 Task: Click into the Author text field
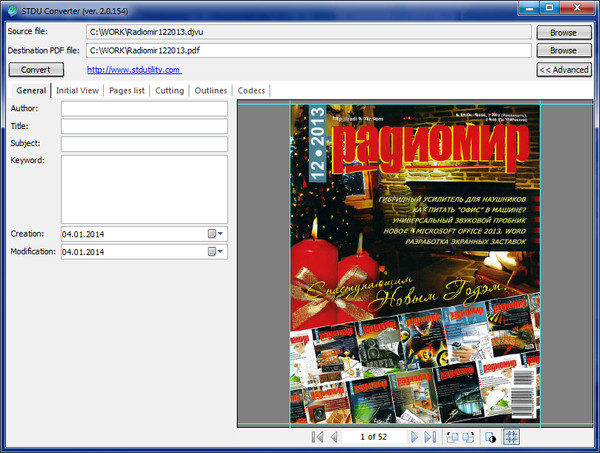click(x=144, y=108)
